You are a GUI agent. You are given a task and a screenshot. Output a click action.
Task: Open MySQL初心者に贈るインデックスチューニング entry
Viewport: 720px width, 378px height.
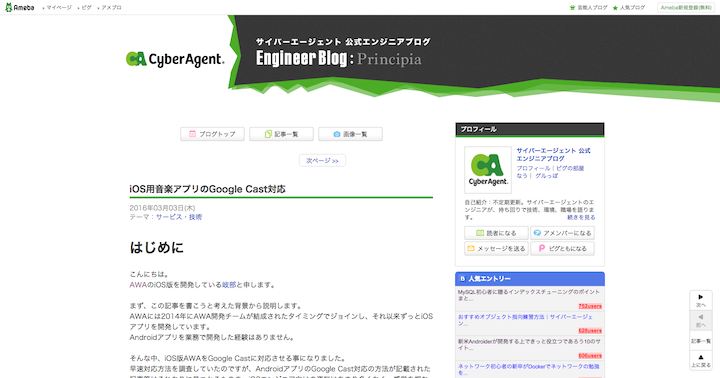click(529, 295)
